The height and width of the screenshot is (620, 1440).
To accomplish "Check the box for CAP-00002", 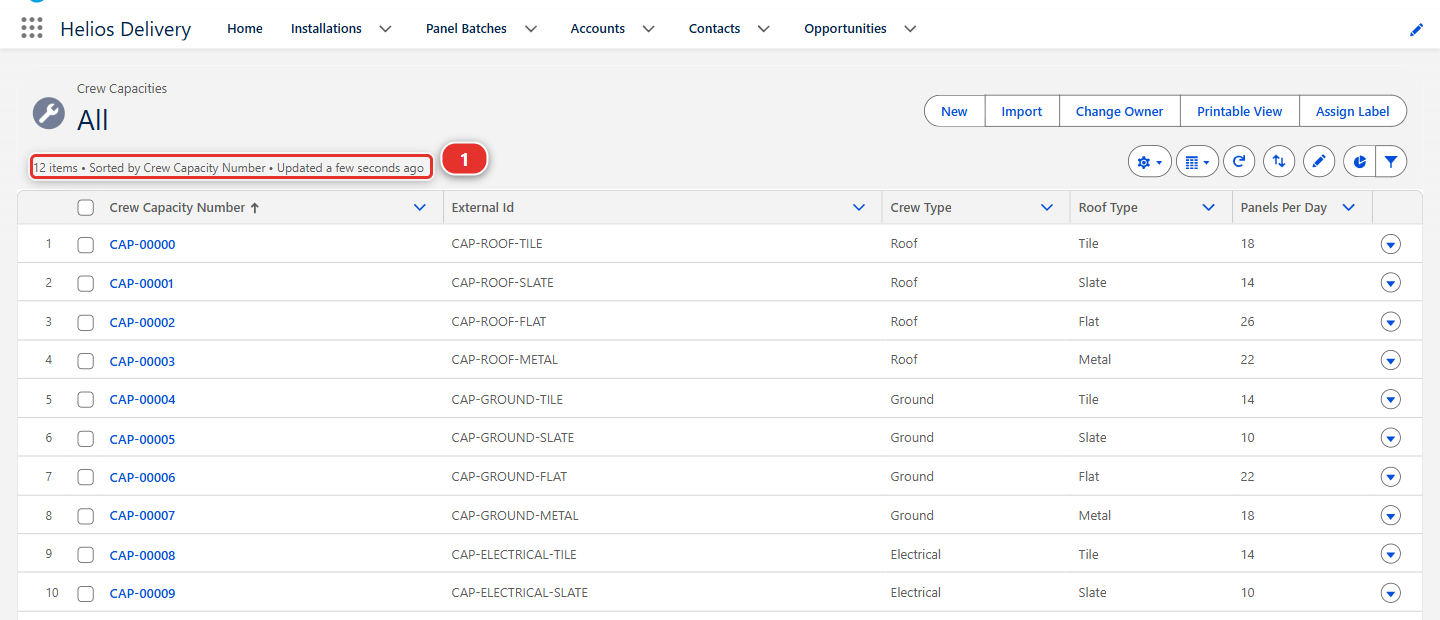I will pos(86,322).
